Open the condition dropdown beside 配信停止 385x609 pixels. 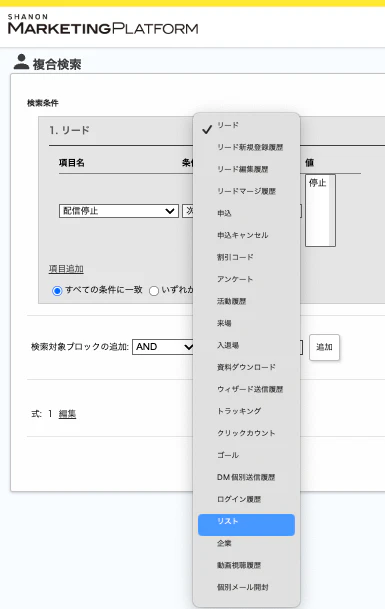pos(187,211)
